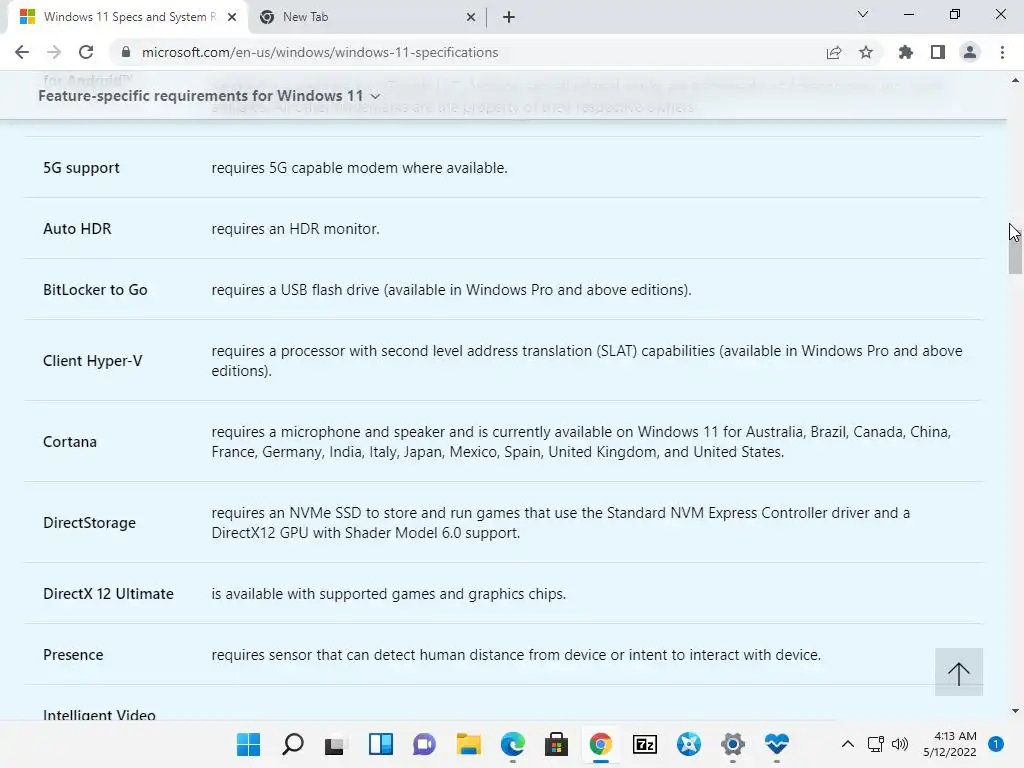1024x768 pixels.
Task: View site info via padlock icon
Action: point(126,52)
